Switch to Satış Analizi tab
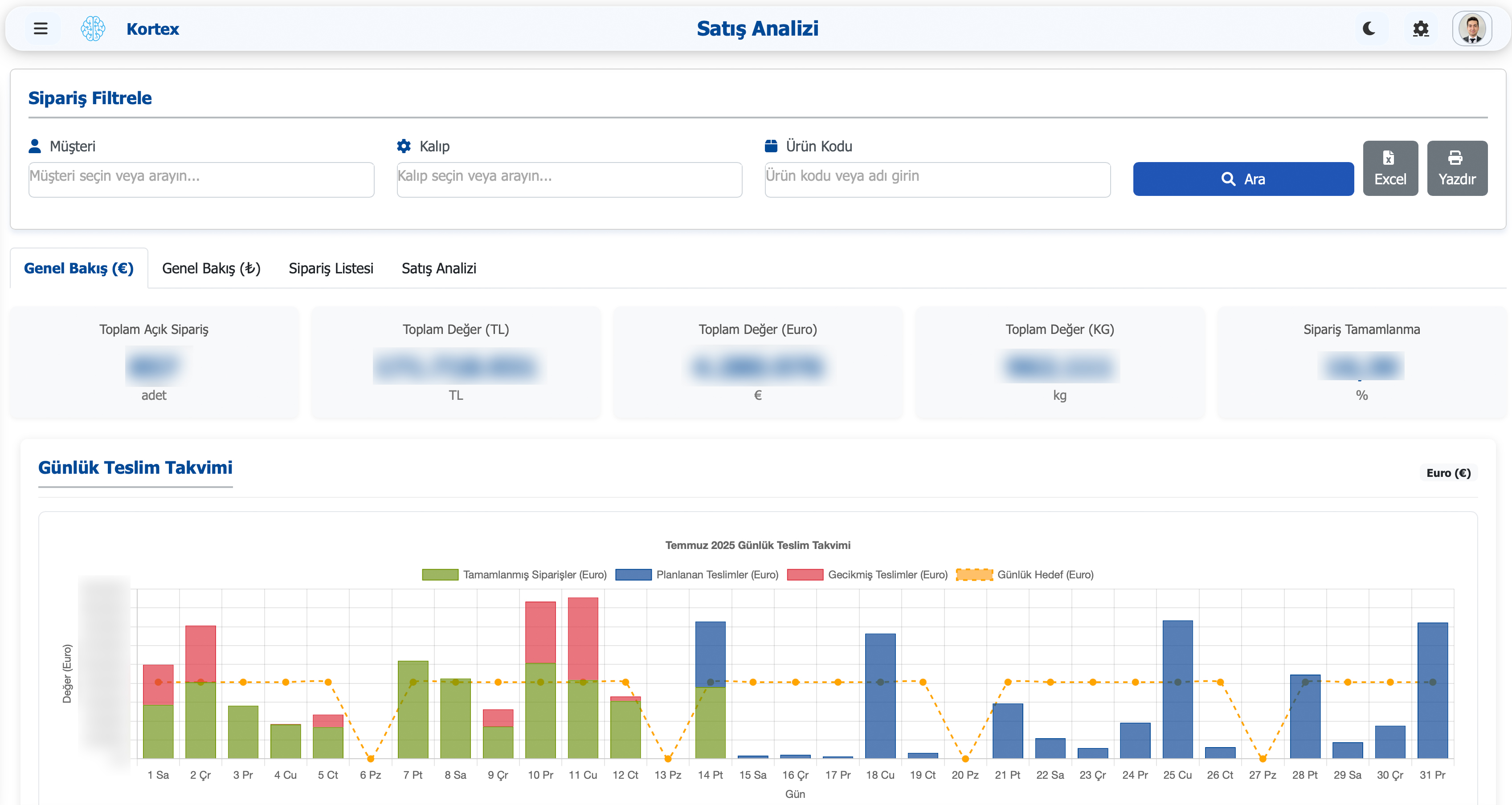Viewport: 1512px width, 805px height. pyautogui.click(x=438, y=268)
